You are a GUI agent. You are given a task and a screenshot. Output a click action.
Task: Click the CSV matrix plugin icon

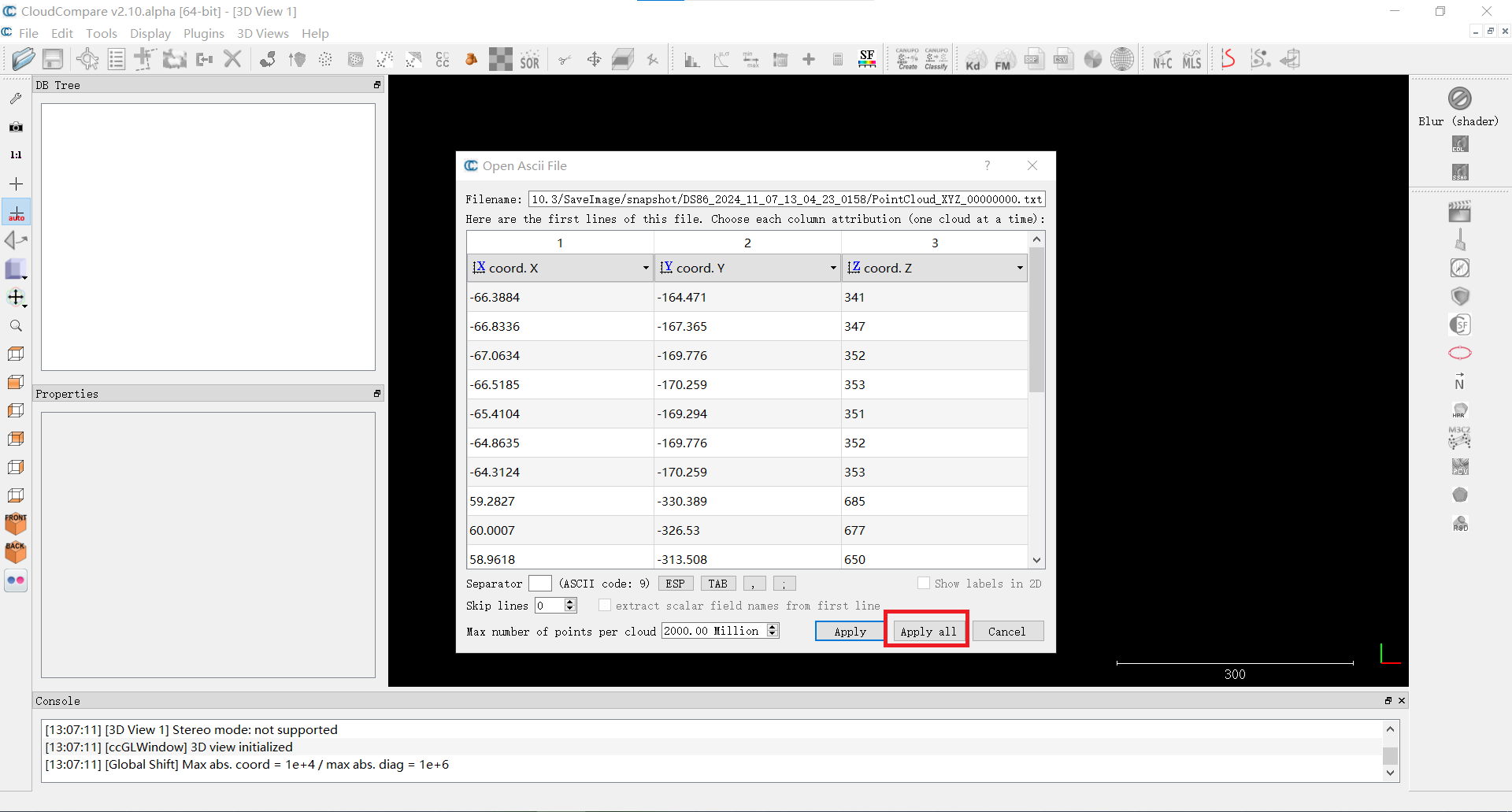(1063, 59)
